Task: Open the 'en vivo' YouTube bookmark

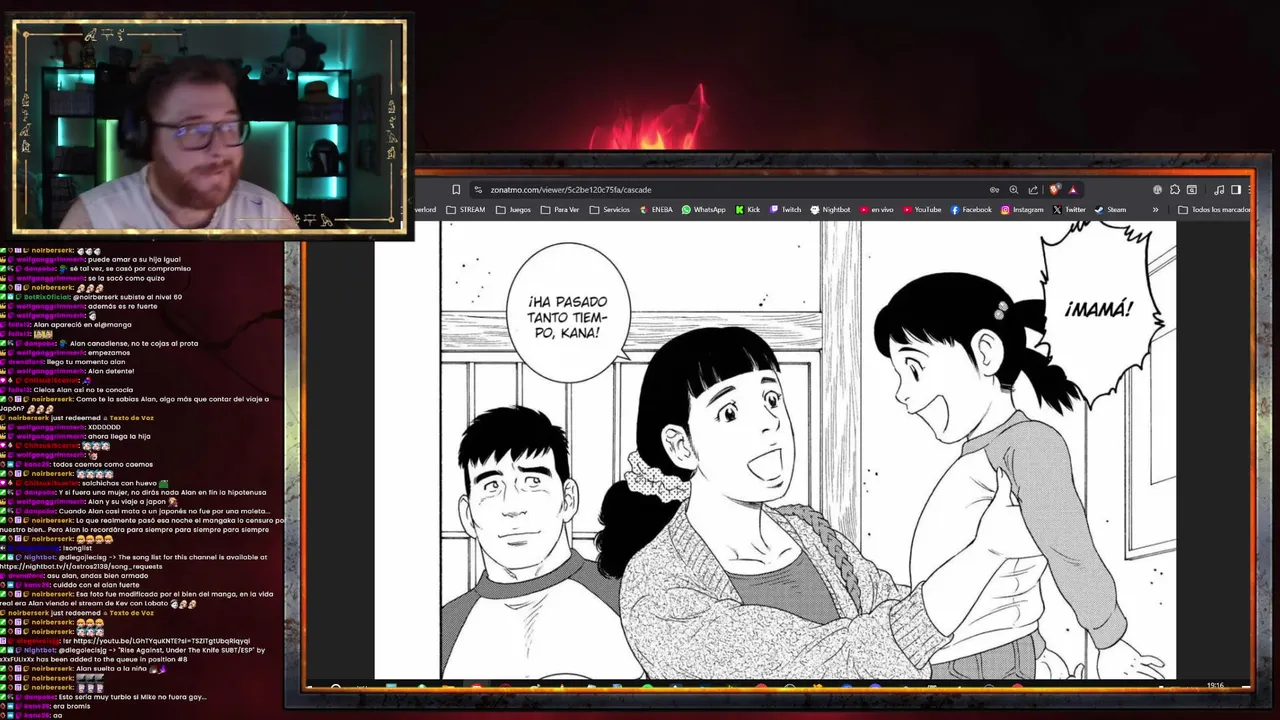Action: pyautogui.click(x=877, y=210)
